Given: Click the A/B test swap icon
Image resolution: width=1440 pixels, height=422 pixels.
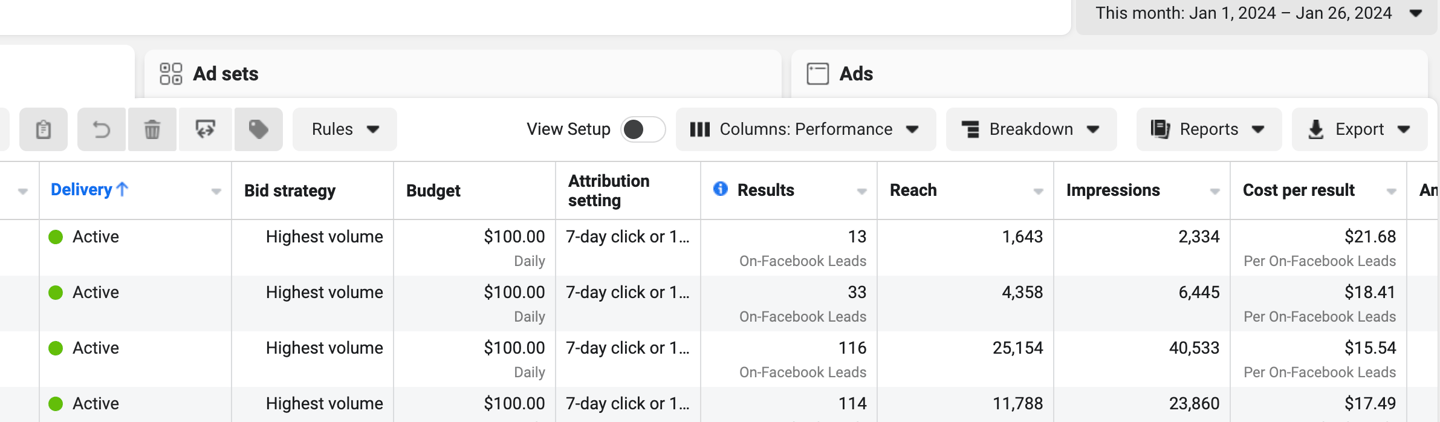Looking at the screenshot, I should (205, 130).
